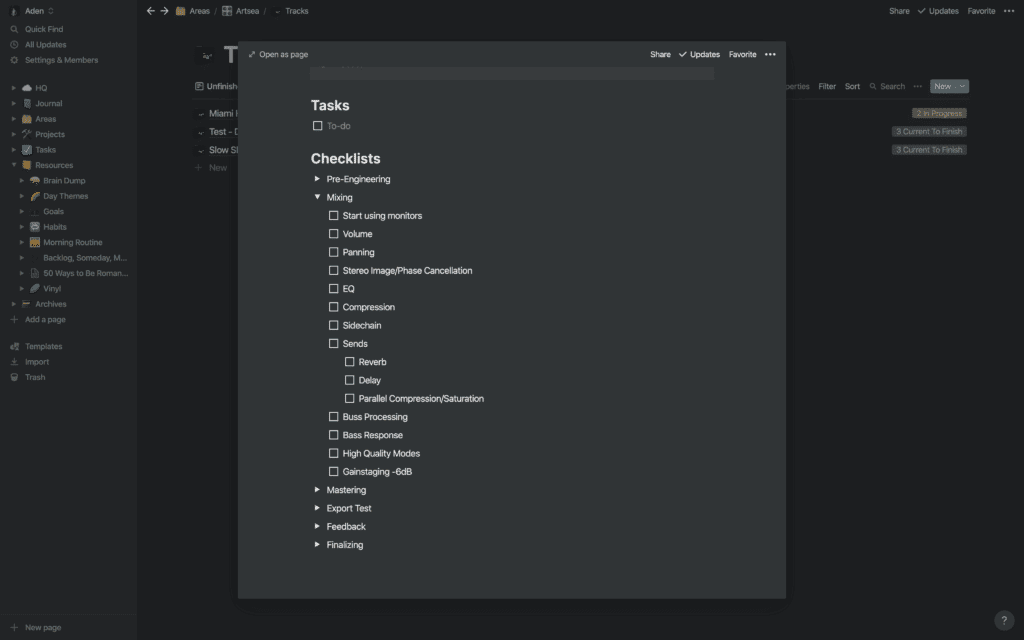Screen dimensions: 1024x640
Task: Open the Trash icon in sidebar
Action: (14, 377)
